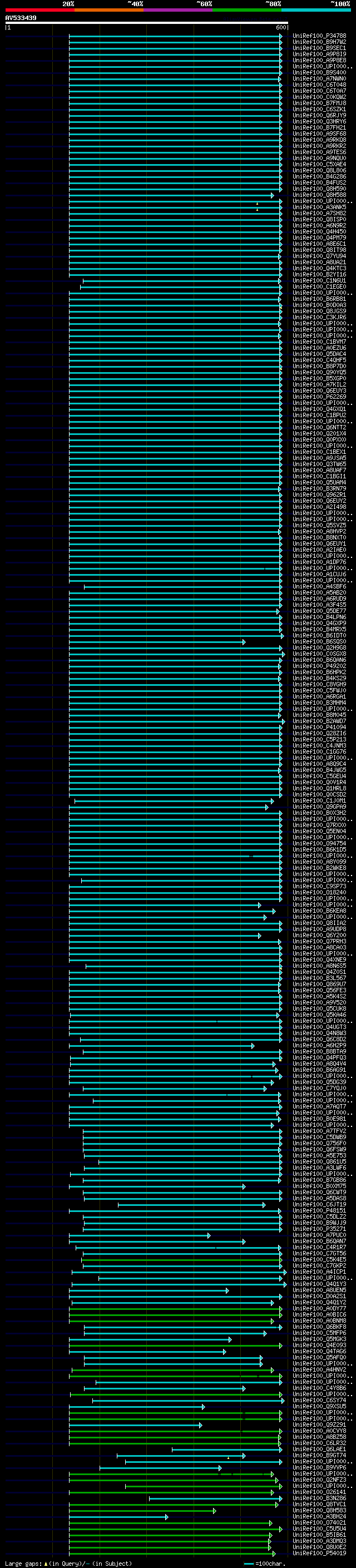Select hit label UniRef100_C4JNM3

[x=319, y=746]
